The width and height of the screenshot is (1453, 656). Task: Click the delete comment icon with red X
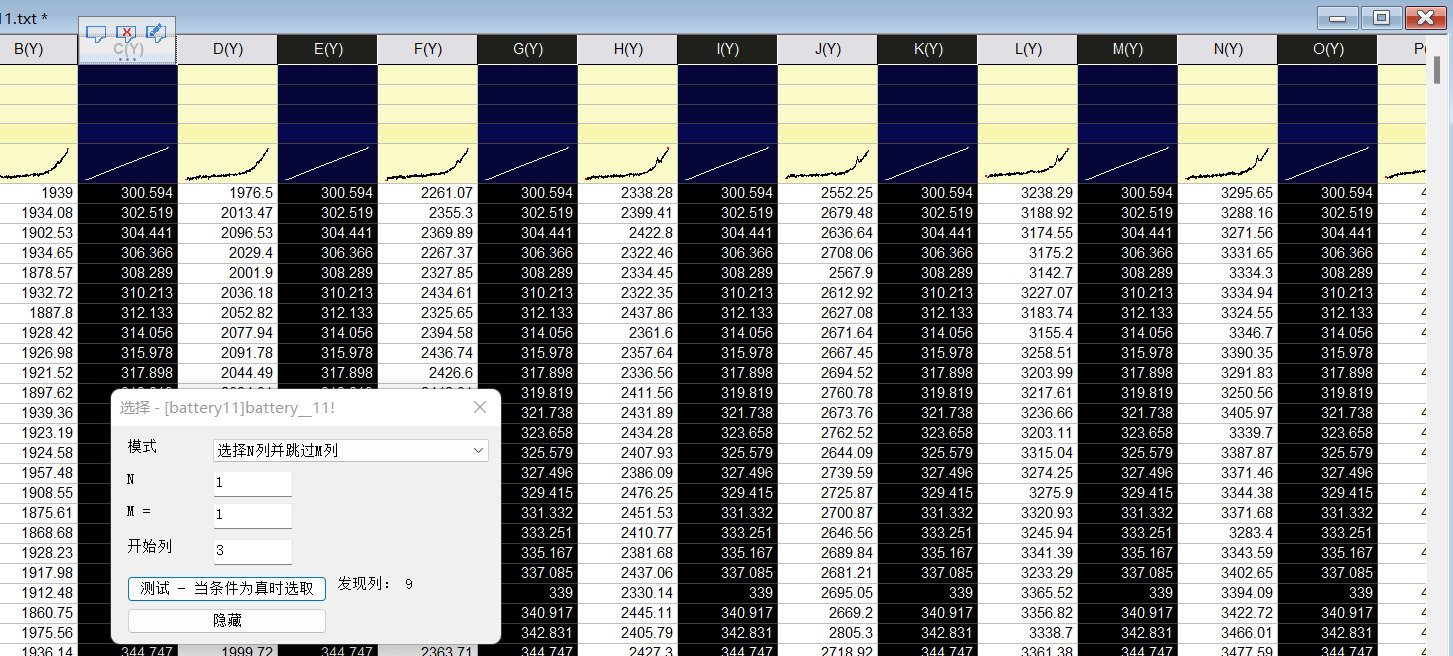tap(126, 33)
